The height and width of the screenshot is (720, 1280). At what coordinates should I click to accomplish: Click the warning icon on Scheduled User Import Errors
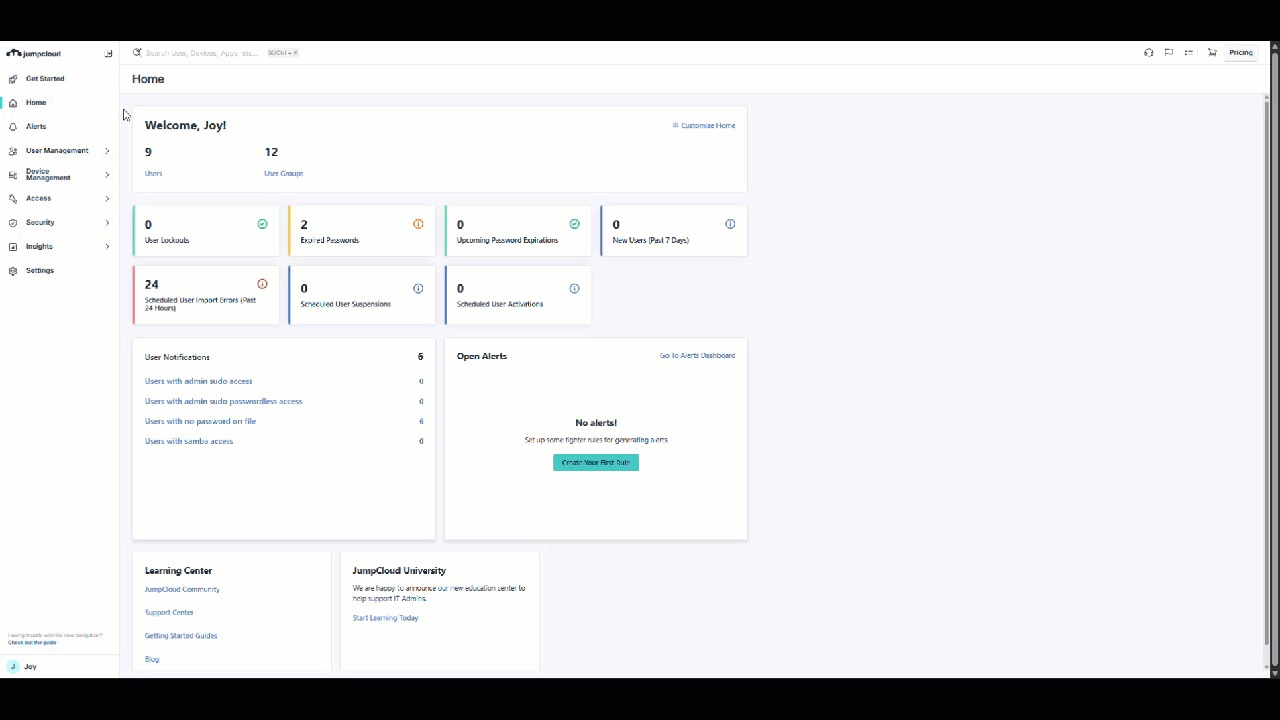[262, 284]
